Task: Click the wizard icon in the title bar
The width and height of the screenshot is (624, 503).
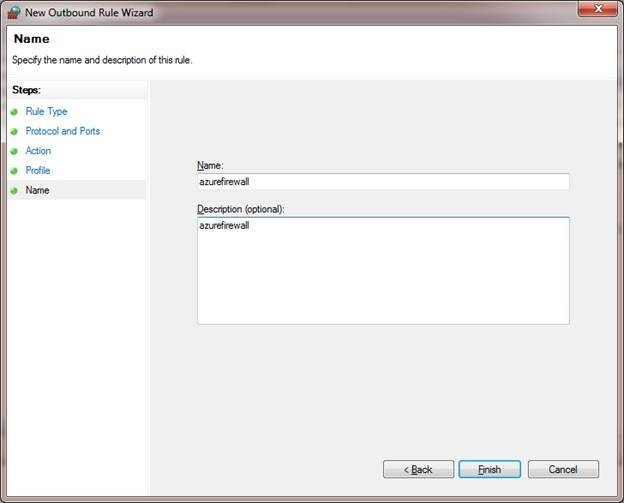Action: [13, 13]
